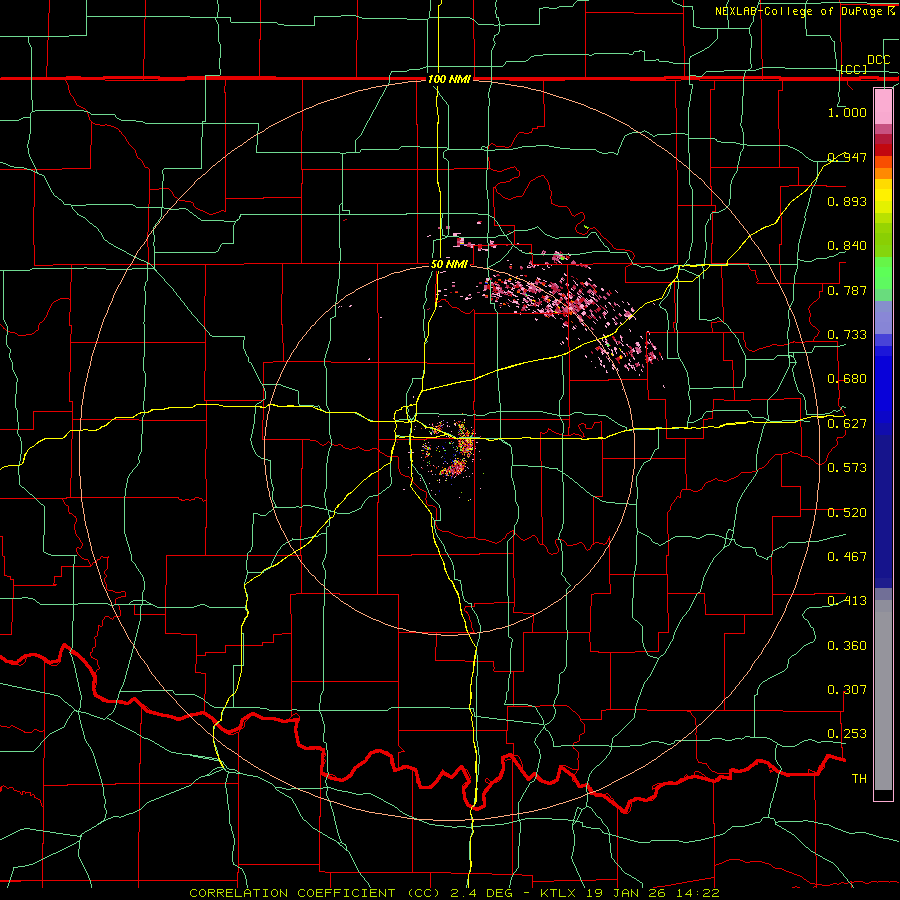
Task: Click the 0.307 scale value
Action: tap(847, 690)
